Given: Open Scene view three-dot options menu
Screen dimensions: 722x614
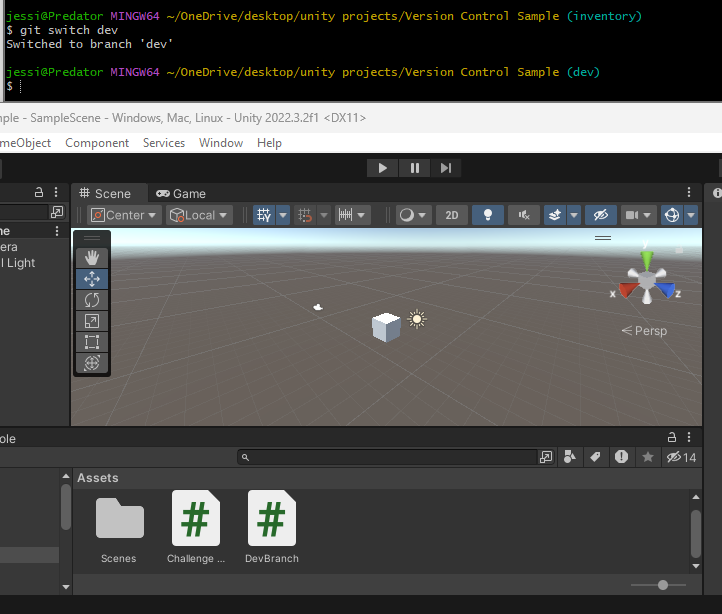Looking at the screenshot, I should point(689,192).
